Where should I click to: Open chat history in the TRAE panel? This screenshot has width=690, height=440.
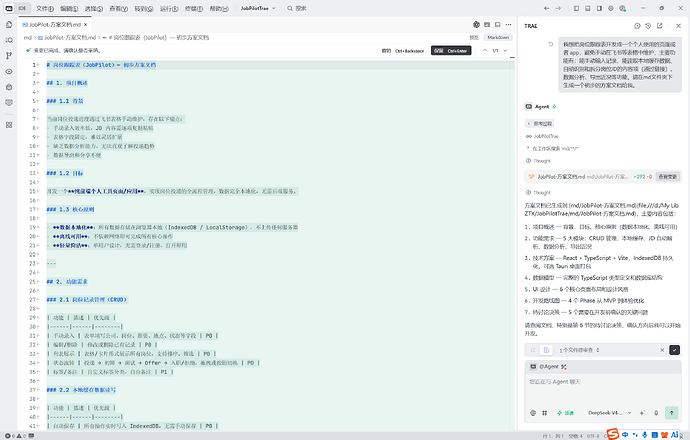point(648,26)
